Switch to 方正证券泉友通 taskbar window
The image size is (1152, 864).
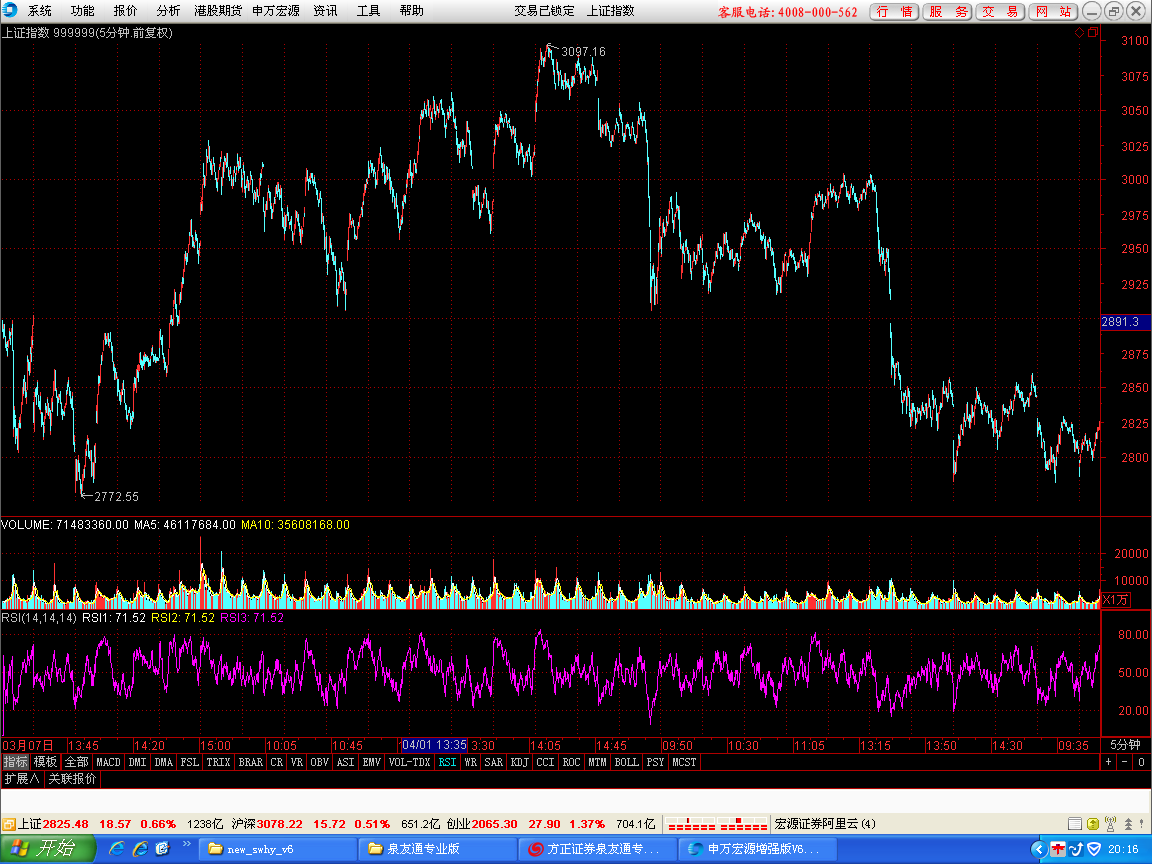[x=597, y=849]
